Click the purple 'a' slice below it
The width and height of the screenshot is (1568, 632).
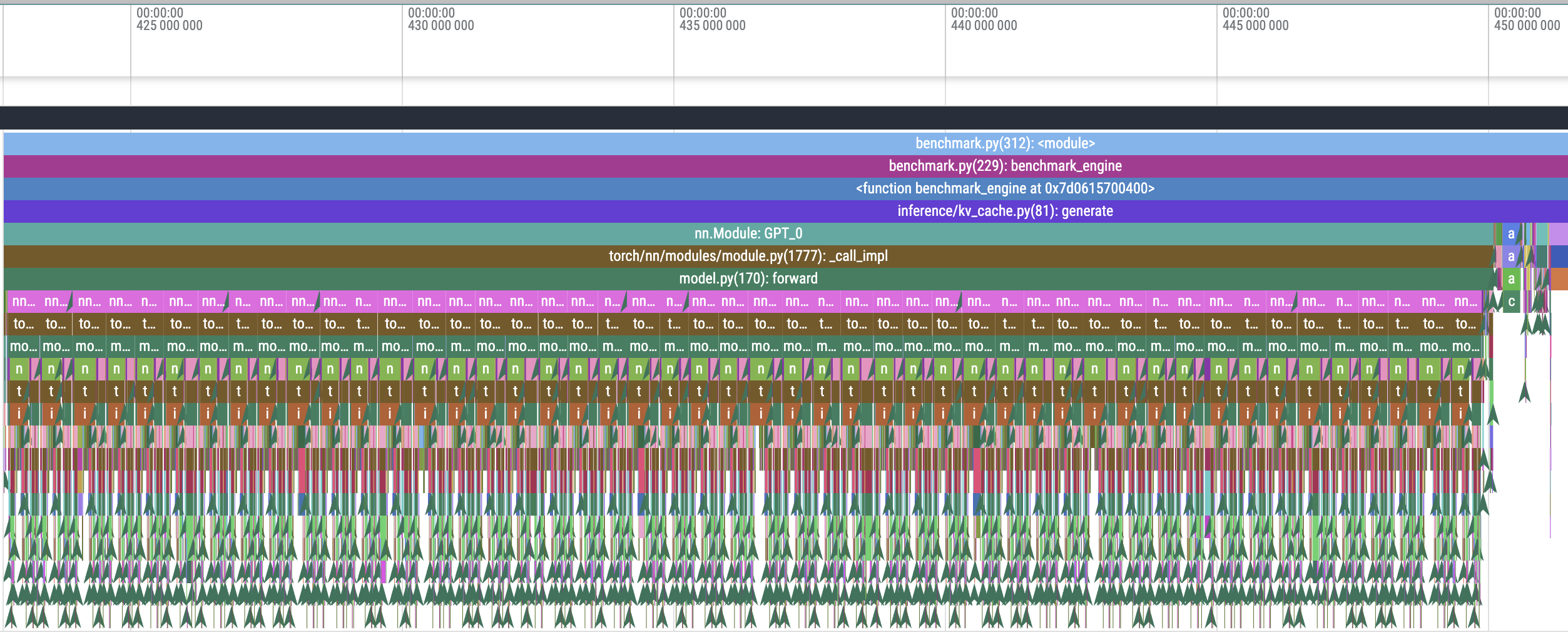[1511, 257]
